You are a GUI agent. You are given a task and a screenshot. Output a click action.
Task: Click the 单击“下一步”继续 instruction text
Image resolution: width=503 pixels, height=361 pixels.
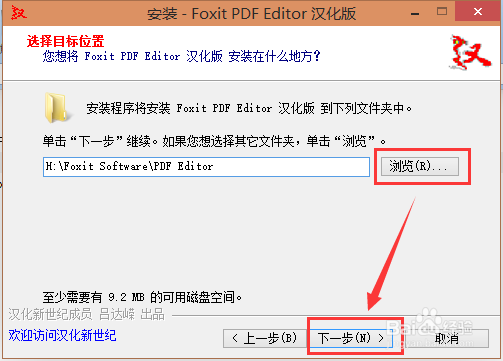point(214,141)
